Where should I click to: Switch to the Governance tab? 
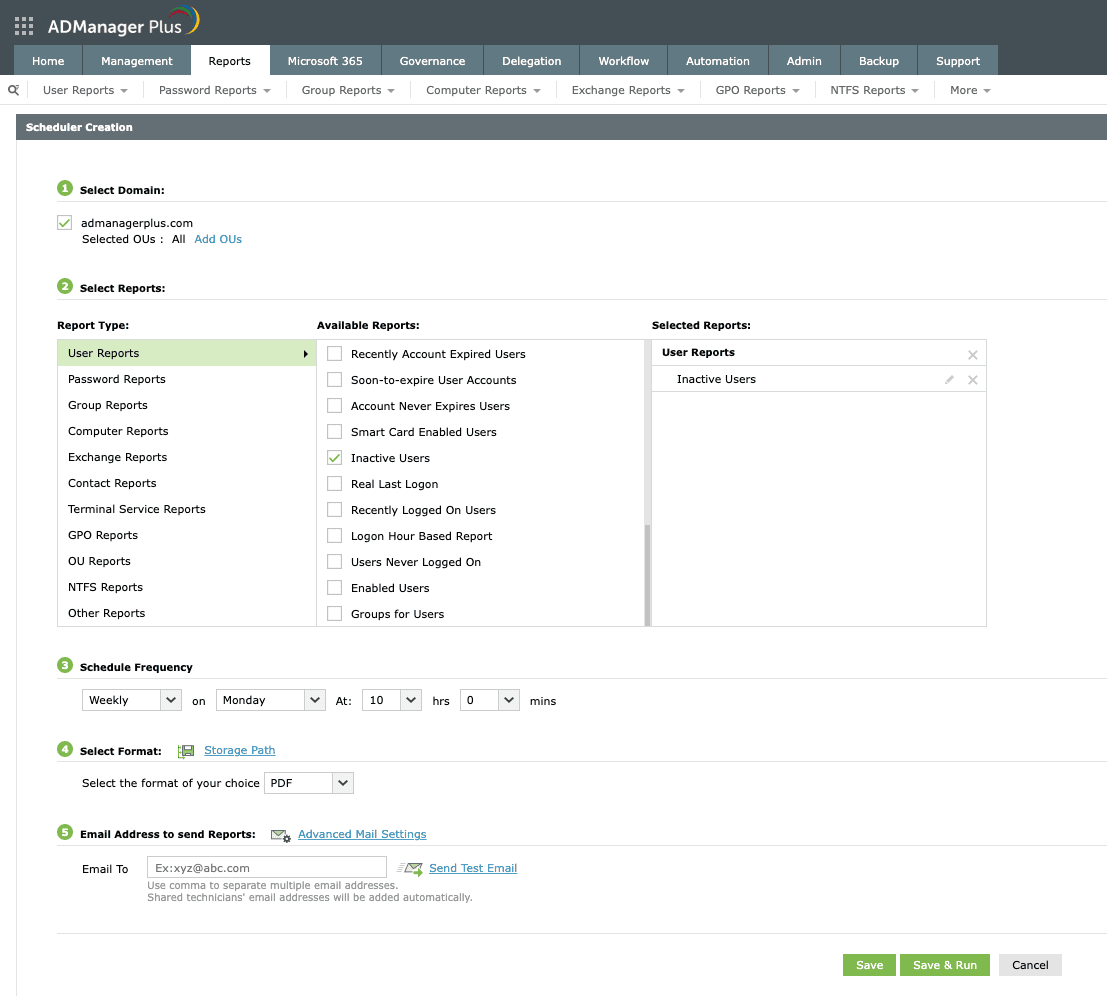[x=432, y=60]
